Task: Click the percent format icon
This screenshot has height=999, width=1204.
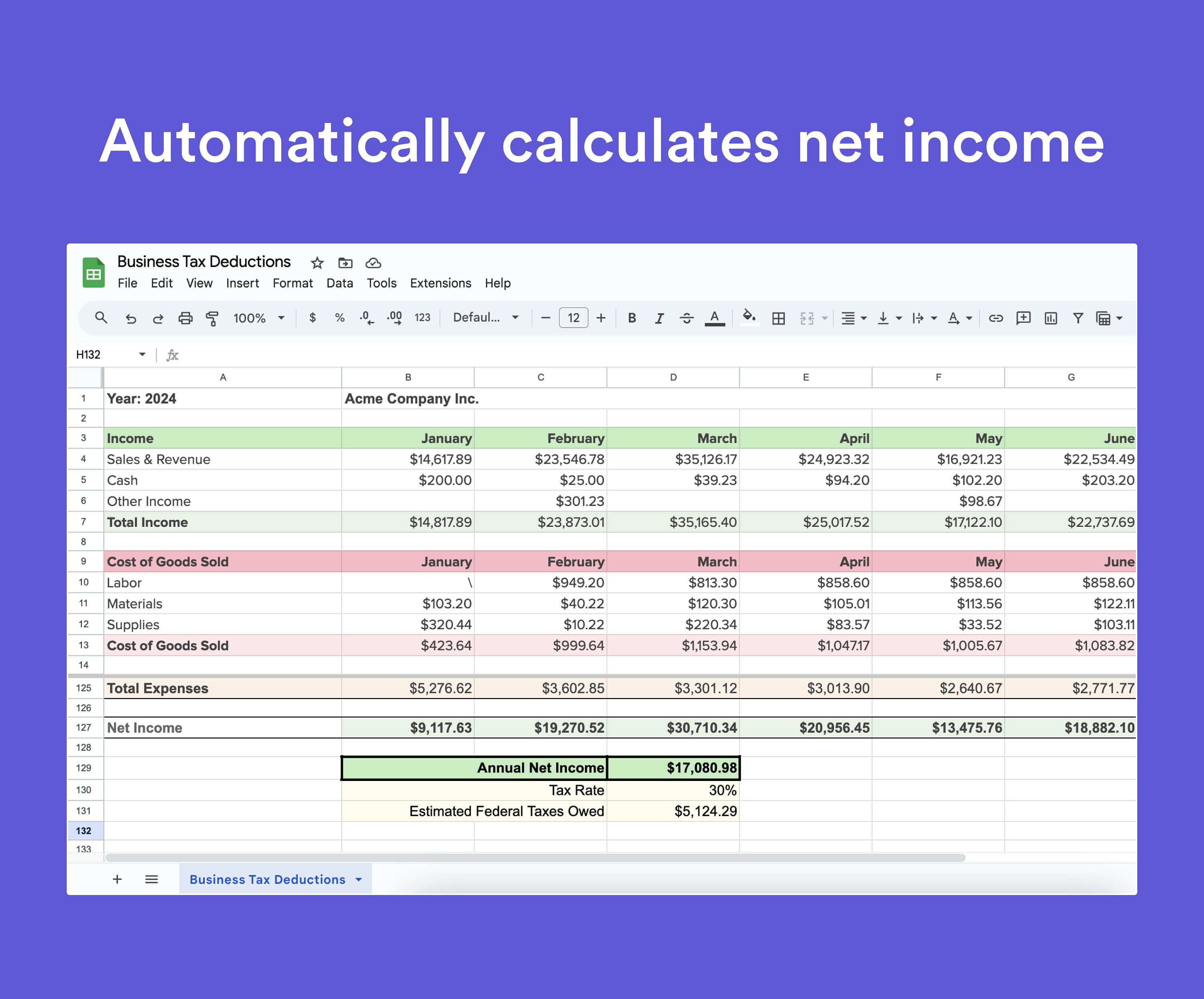Action: 340,318
